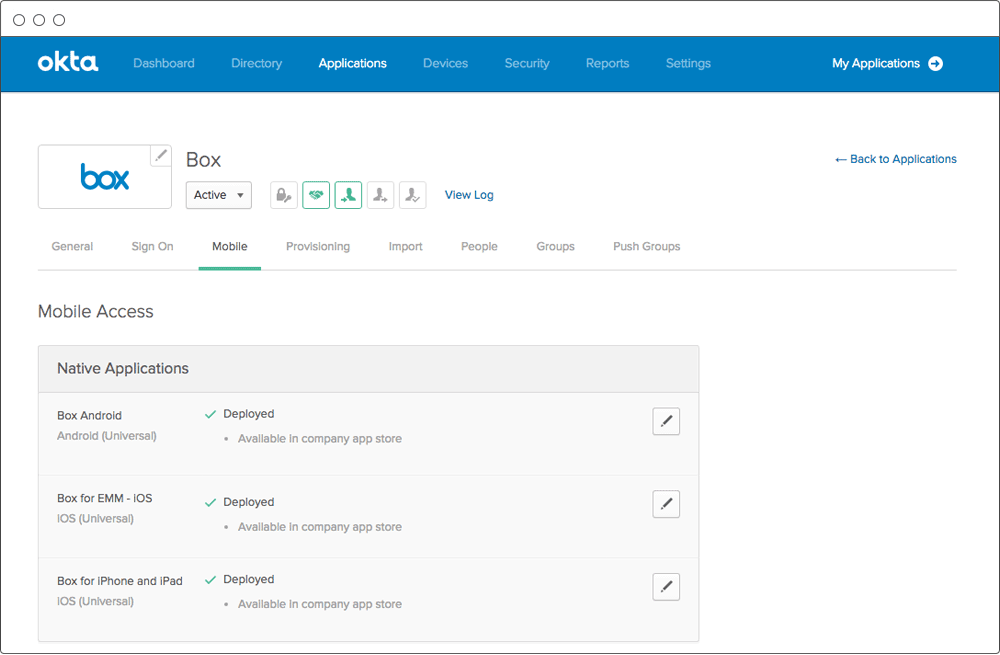1000x655 pixels.
Task: Edit the Box logo with pencil icon
Action: coord(160,156)
